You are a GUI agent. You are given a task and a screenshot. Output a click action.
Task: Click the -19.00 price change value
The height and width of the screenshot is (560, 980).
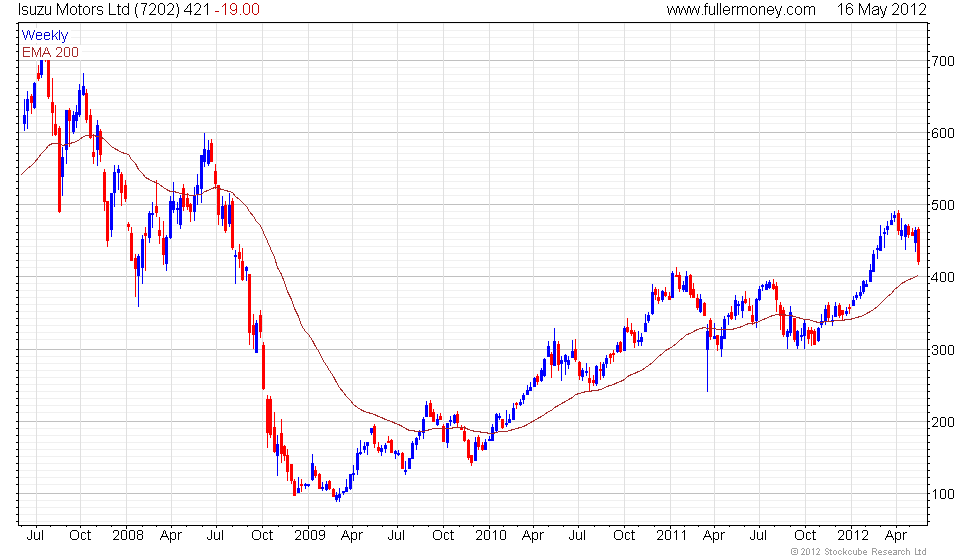pyautogui.click(x=237, y=10)
